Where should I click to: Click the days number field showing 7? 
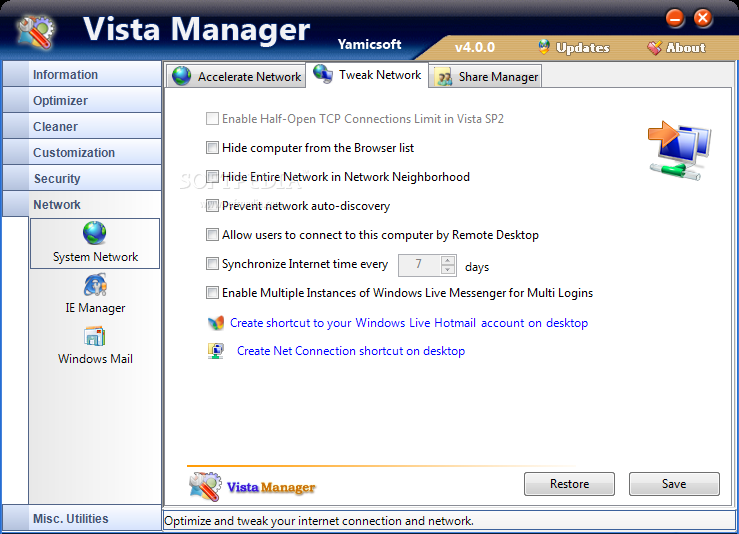point(419,265)
